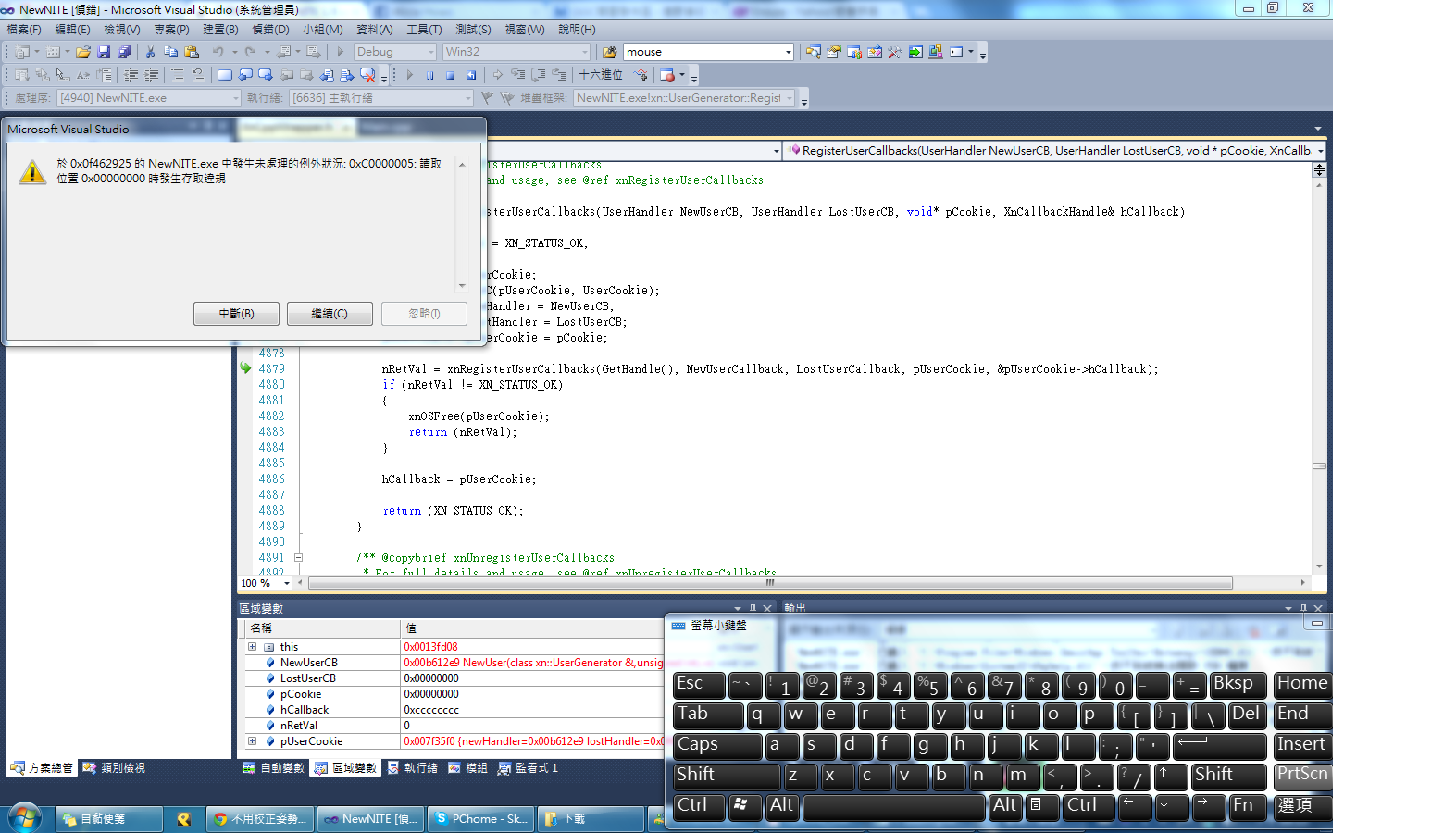Open Properties Window toolbar icon

(833, 52)
